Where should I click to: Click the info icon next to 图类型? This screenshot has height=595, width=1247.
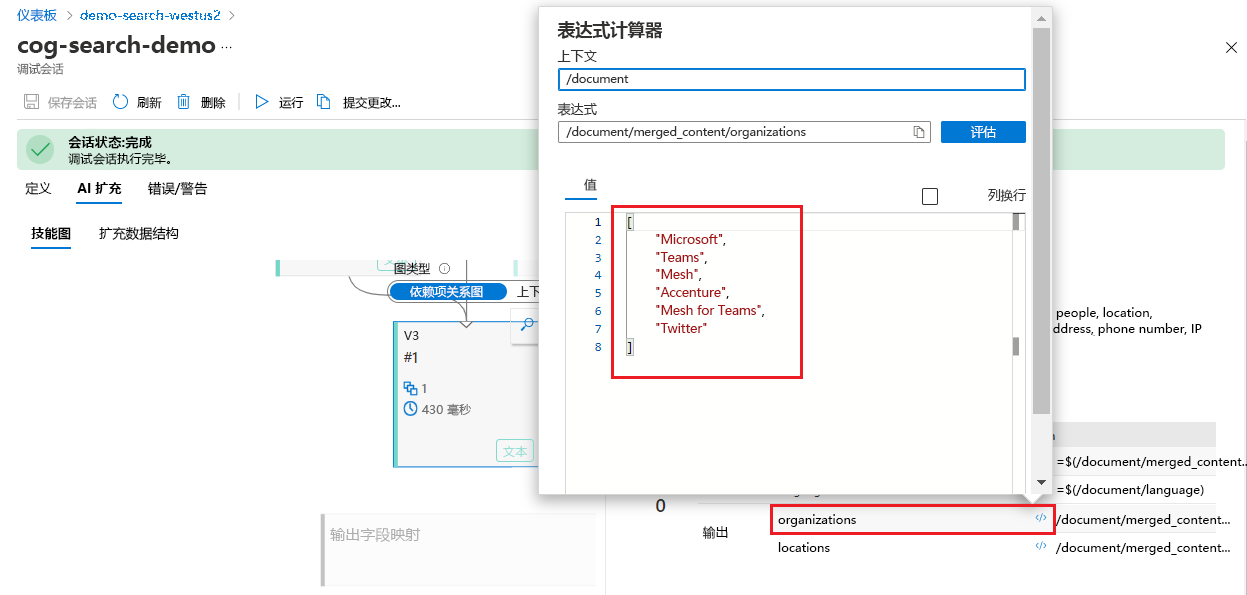coord(445,268)
